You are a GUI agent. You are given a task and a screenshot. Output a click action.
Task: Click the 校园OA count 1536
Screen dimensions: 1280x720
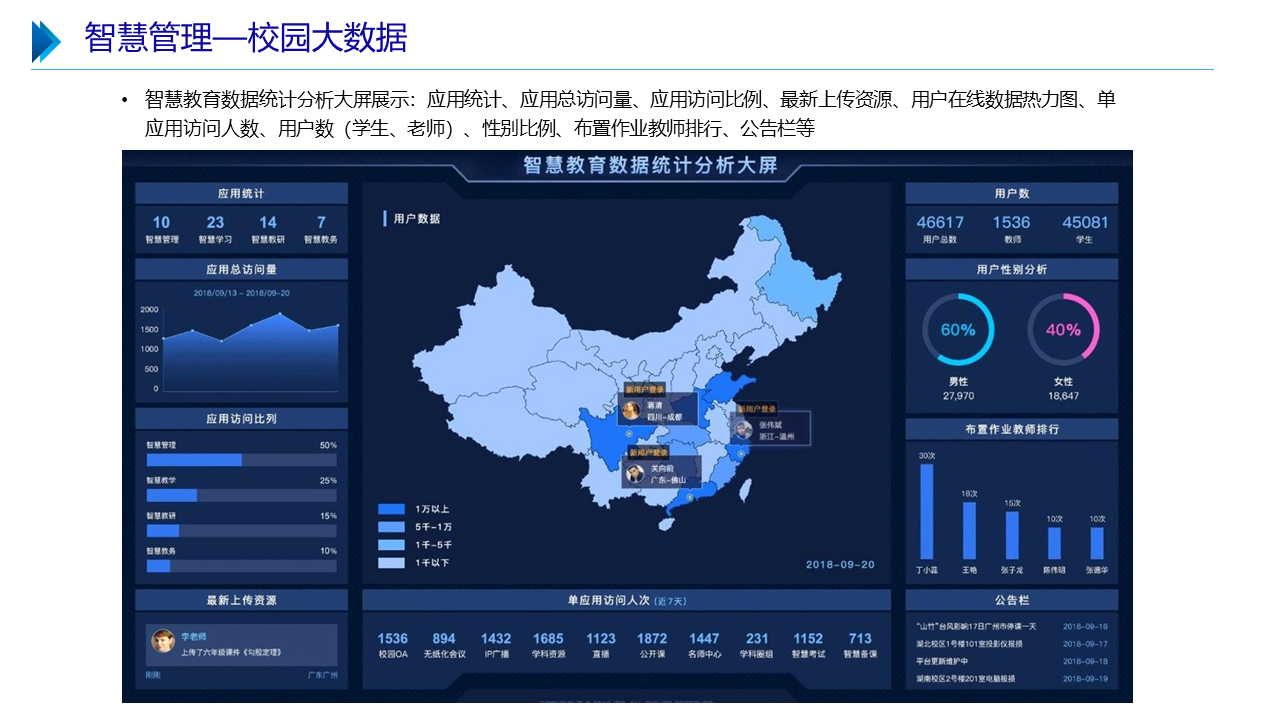tap(393, 638)
